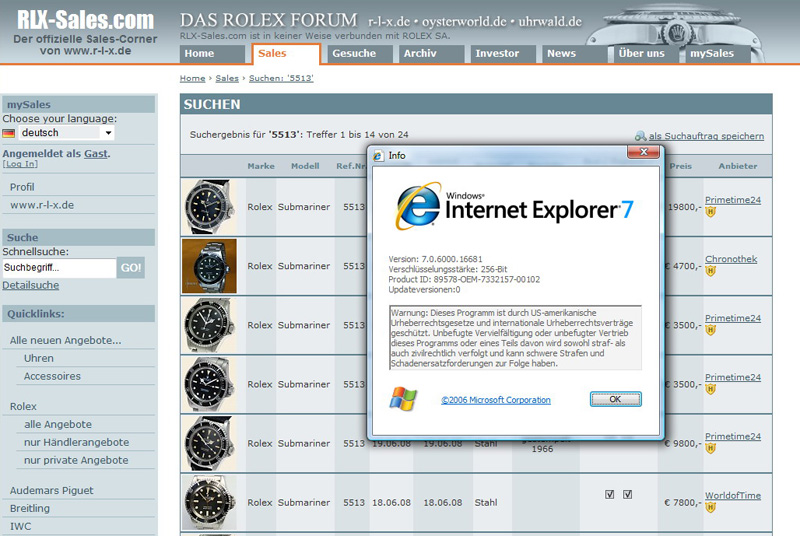Select alle Angebote under Rolex
800x536 pixels.
[58, 424]
